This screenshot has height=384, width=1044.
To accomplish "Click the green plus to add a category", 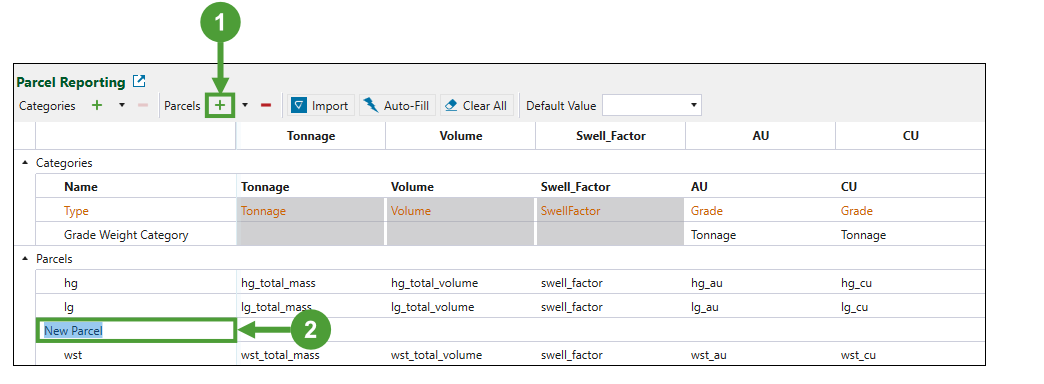I will coord(97,105).
